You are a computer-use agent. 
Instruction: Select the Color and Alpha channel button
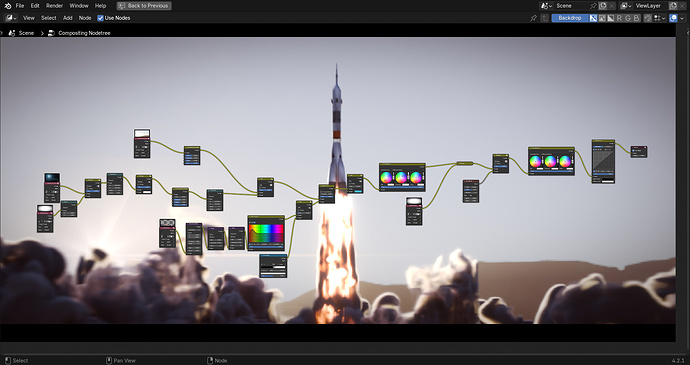593,18
